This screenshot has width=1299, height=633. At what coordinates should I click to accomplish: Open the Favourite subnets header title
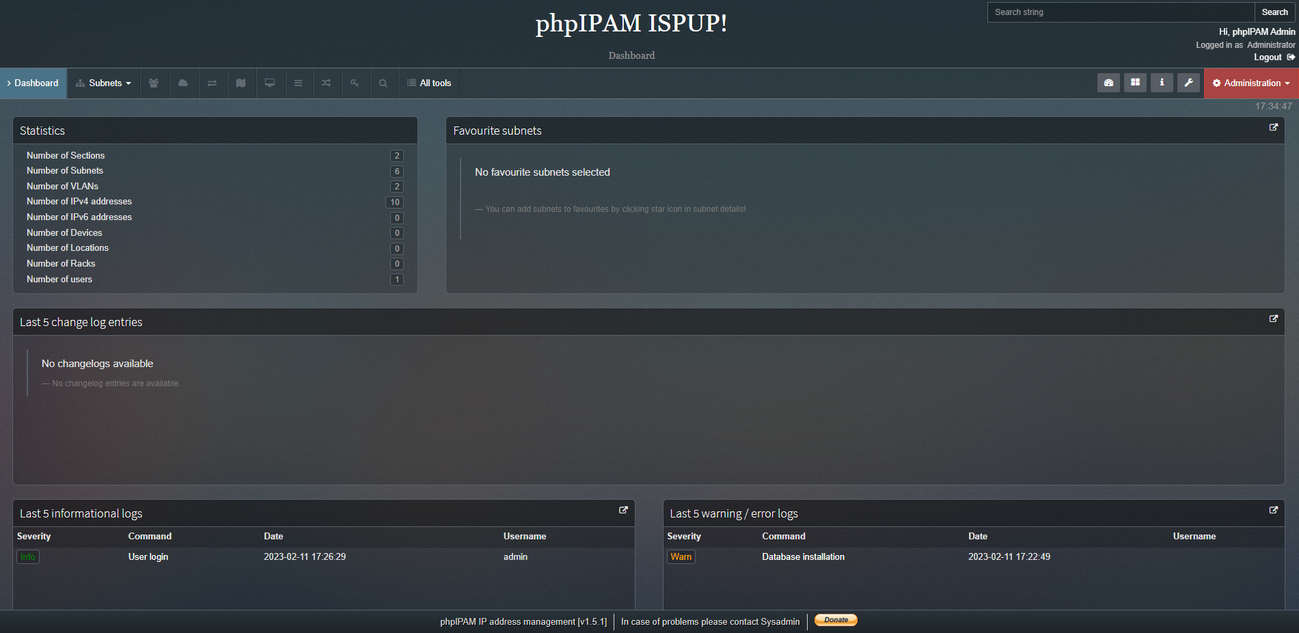(498, 131)
